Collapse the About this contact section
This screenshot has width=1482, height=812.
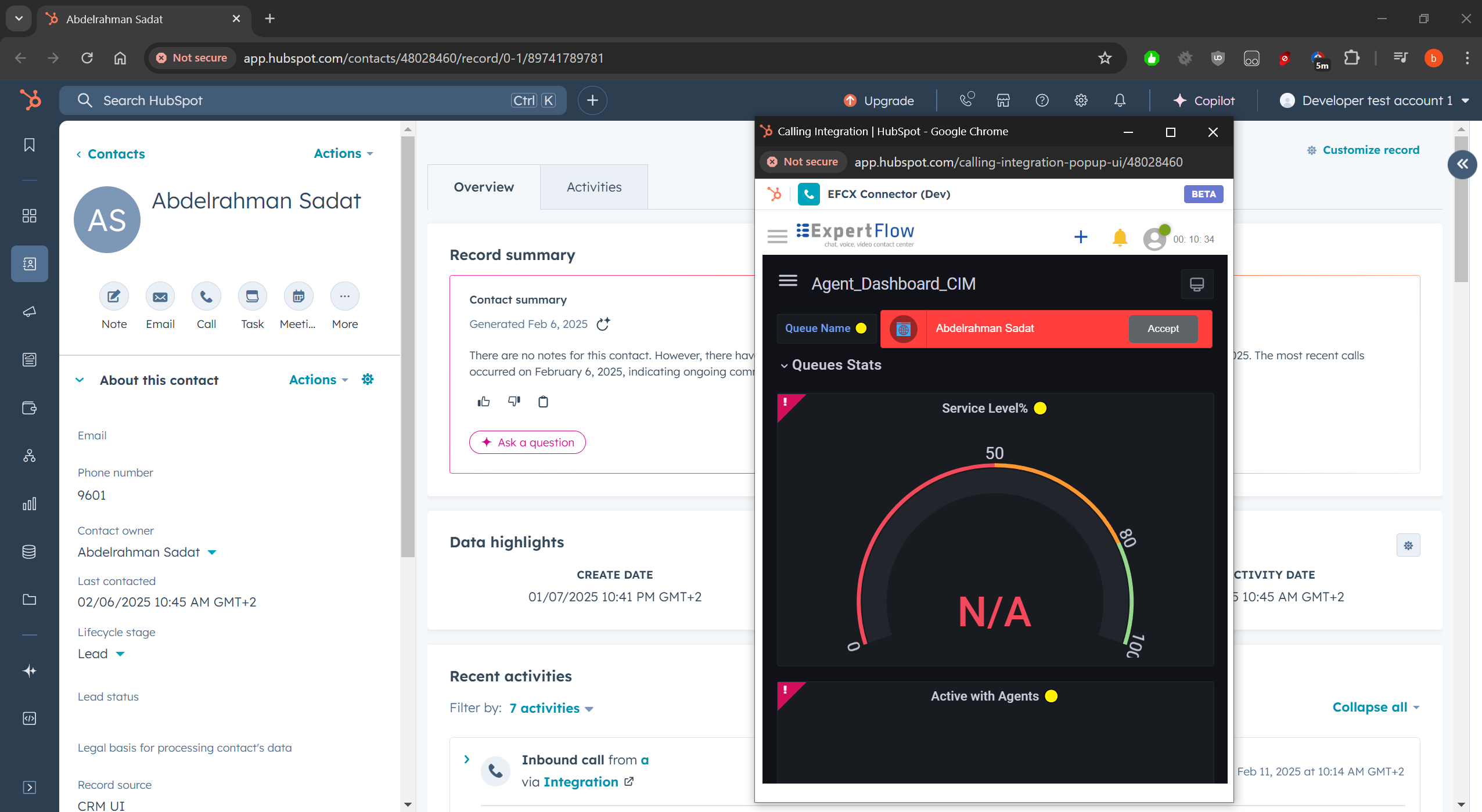(x=80, y=380)
